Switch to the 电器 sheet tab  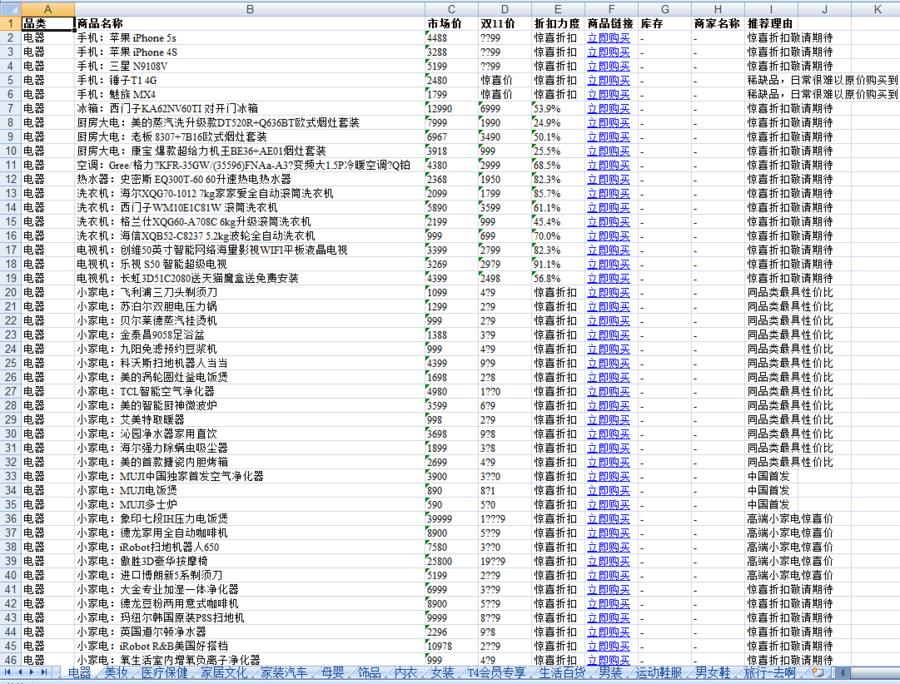pos(79,672)
